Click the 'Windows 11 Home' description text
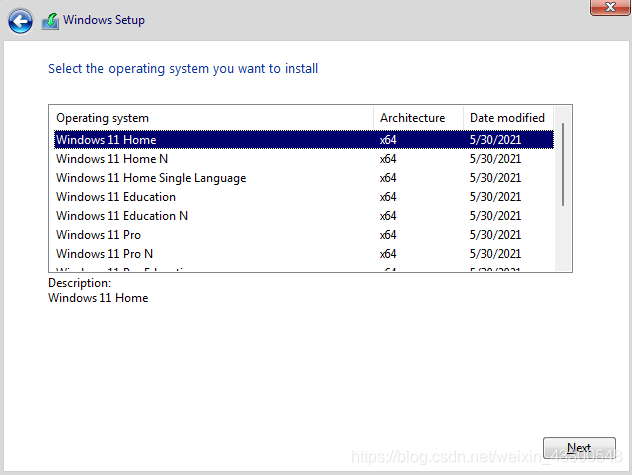The width and height of the screenshot is (632, 475). (98, 298)
